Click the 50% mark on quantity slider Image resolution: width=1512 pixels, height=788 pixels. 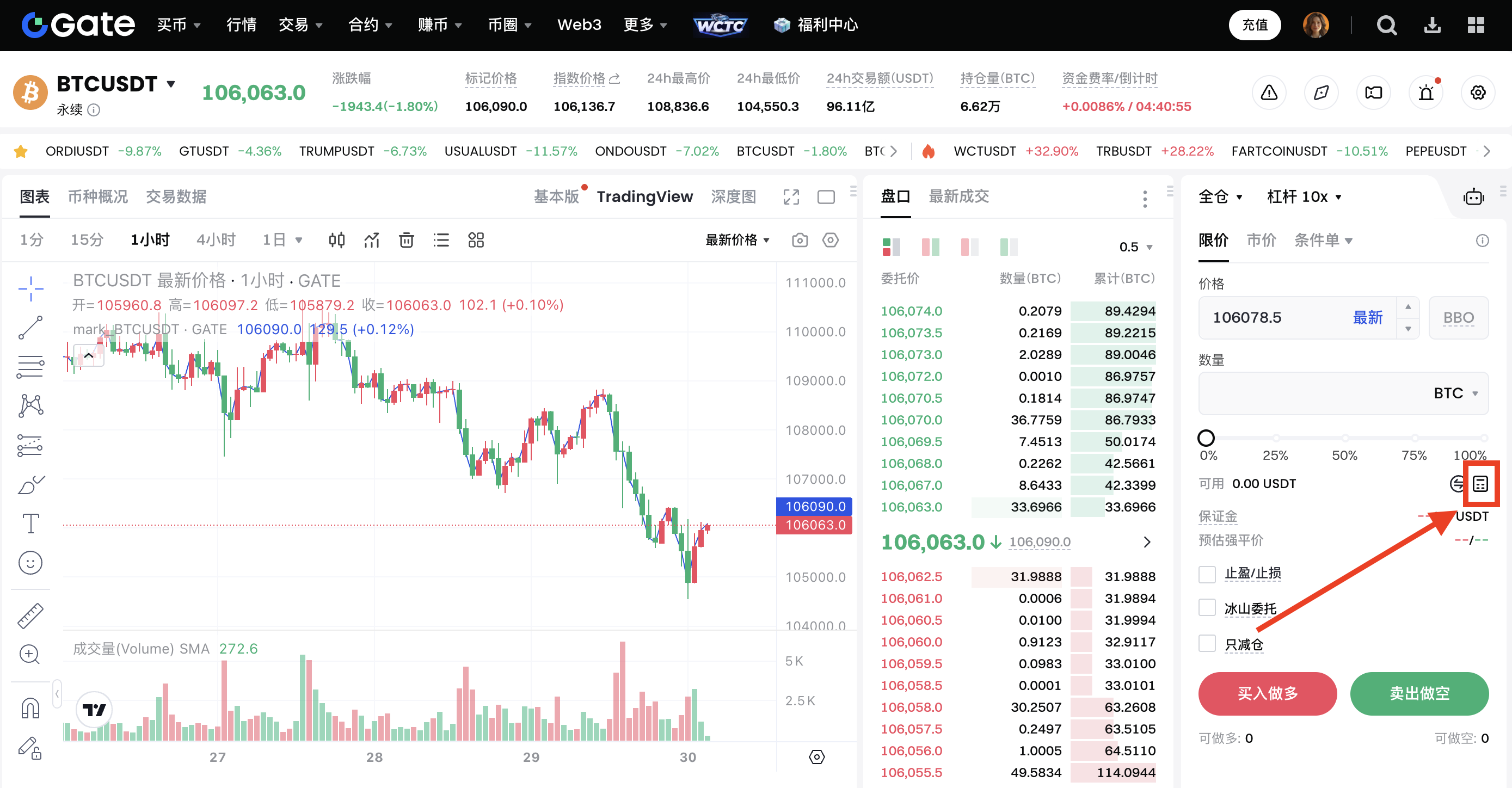click(1344, 438)
